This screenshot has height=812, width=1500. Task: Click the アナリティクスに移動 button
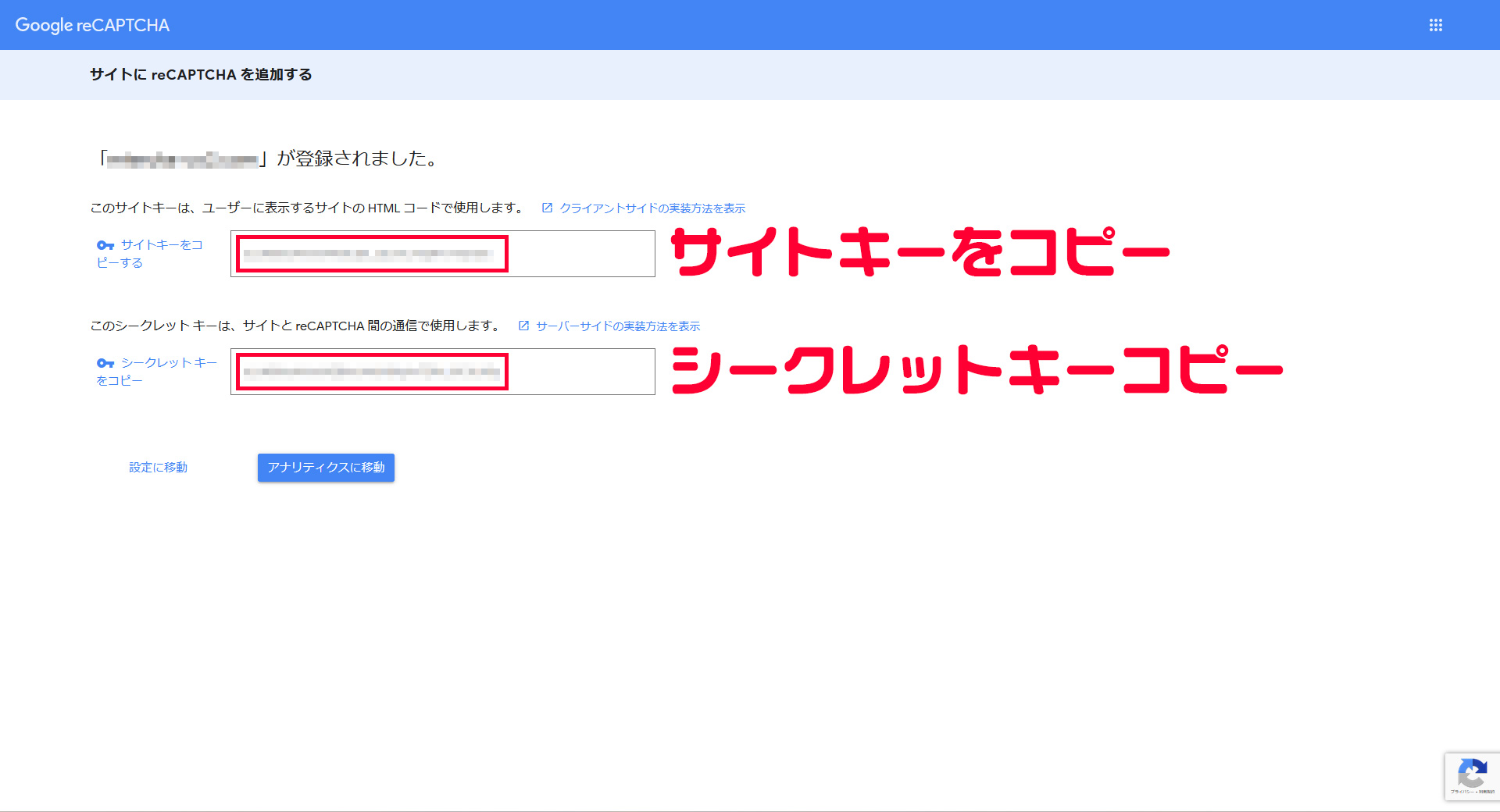coord(326,468)
